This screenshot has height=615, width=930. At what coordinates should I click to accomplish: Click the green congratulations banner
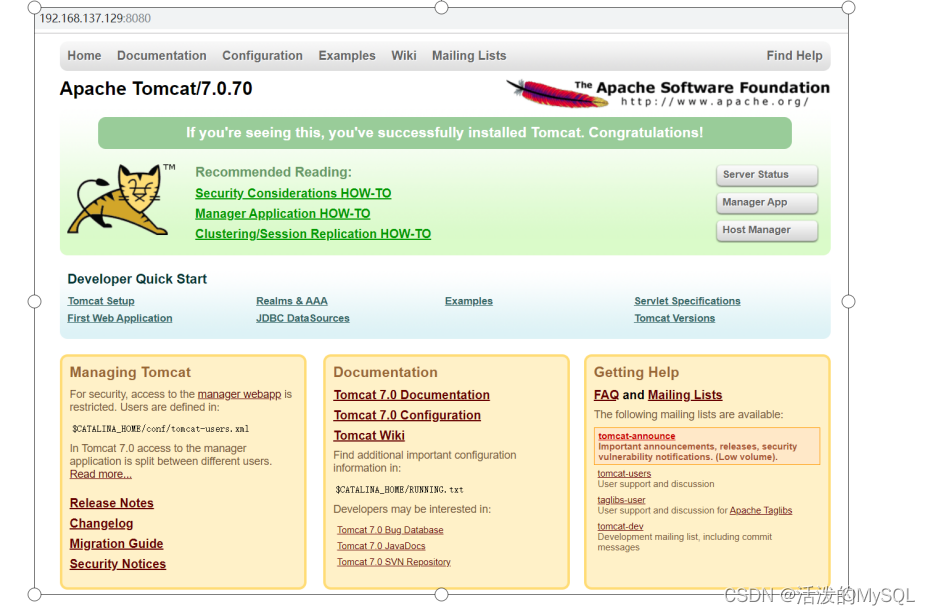pyautogui.click(x=445, y=133)
